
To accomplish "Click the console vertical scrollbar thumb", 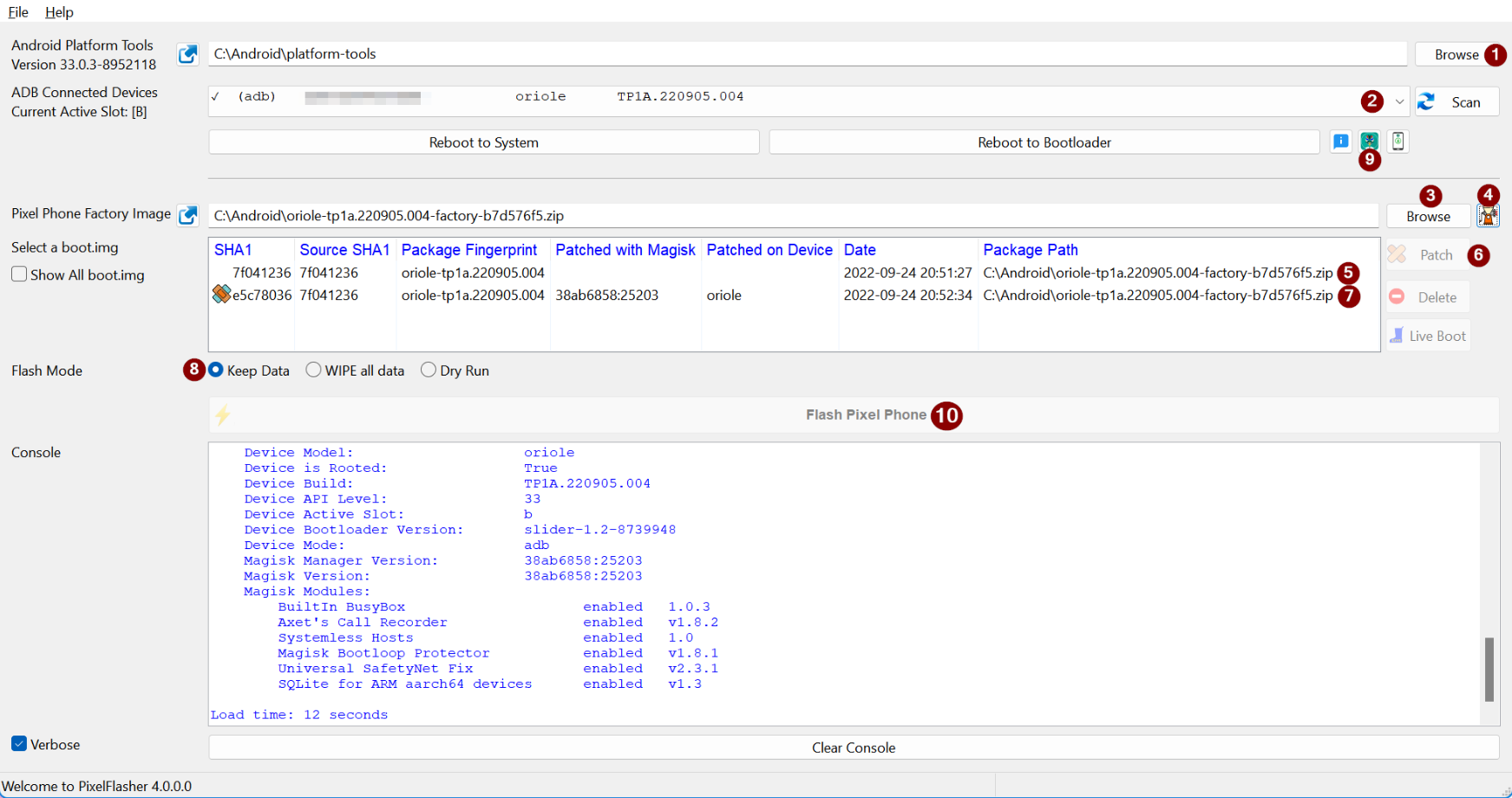I will tap(1489, 670).
